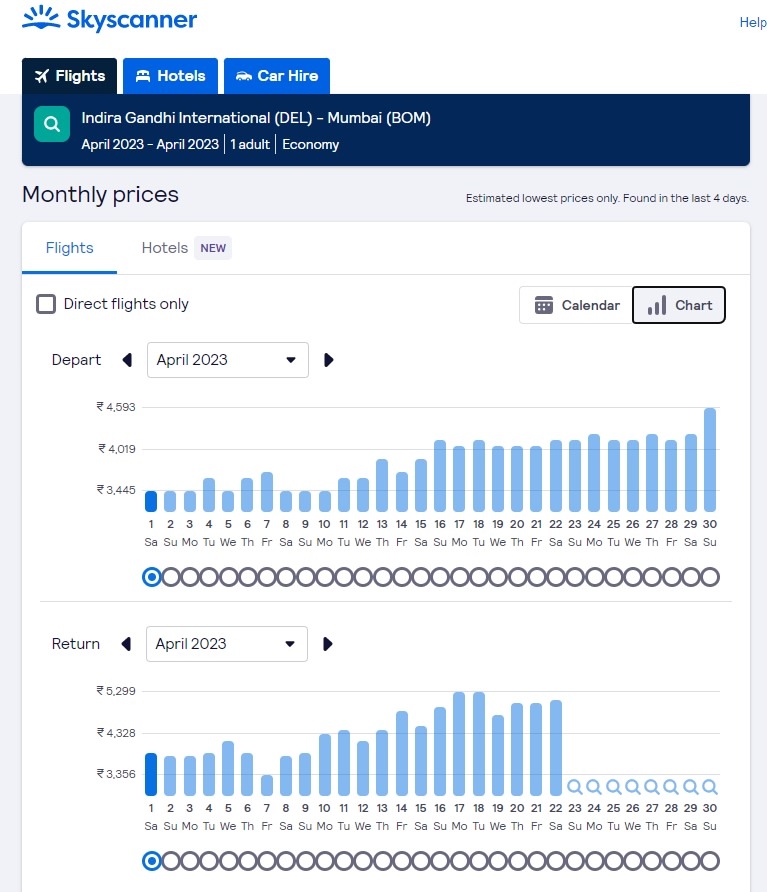Pick a return date radio under April 15
The width and height of the screenshot is (767, 892).
tap(420, 860)
